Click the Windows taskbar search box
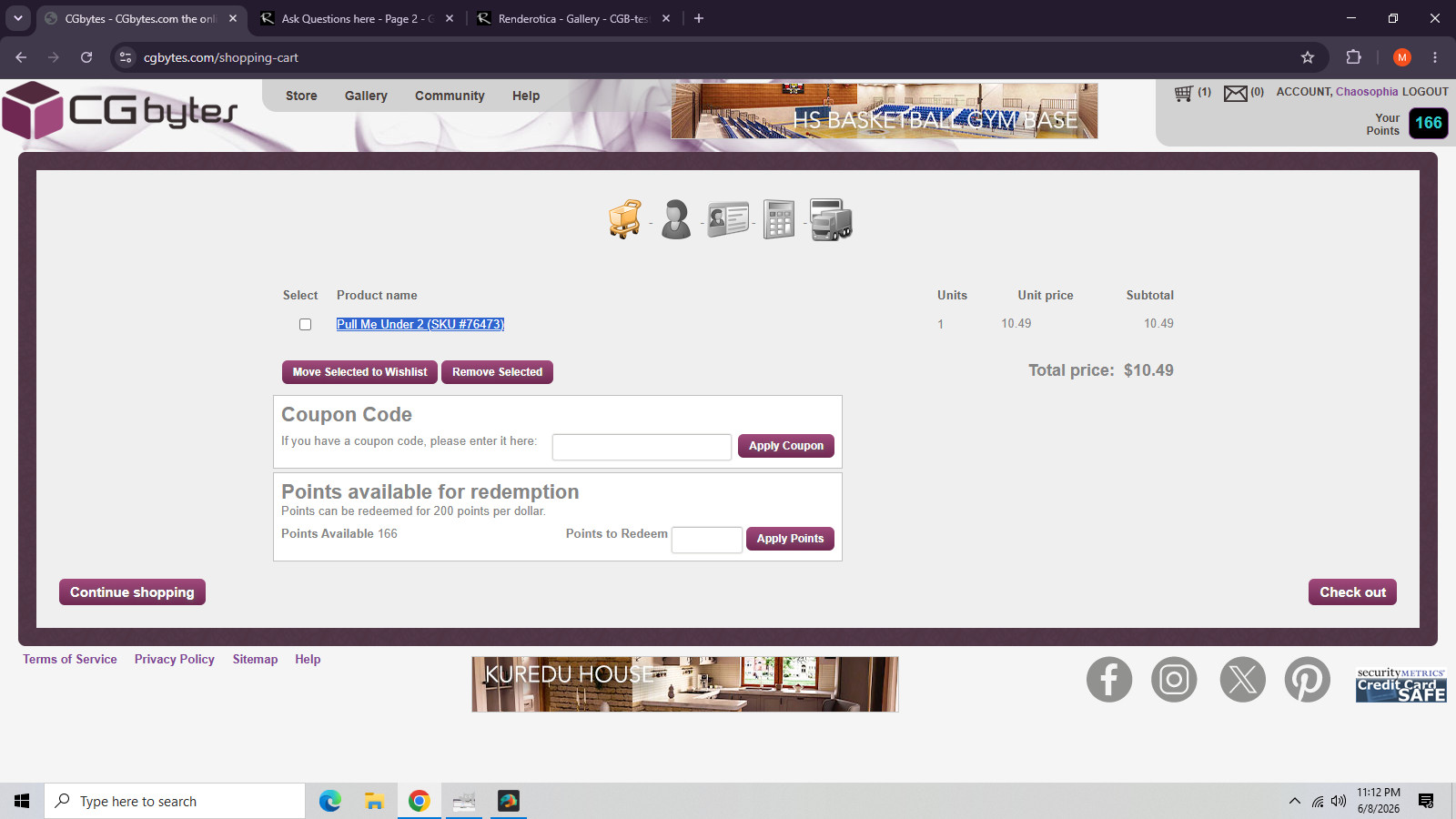Screen dimensions: 1456x819 pyautogui.click(x=175, y=801)
